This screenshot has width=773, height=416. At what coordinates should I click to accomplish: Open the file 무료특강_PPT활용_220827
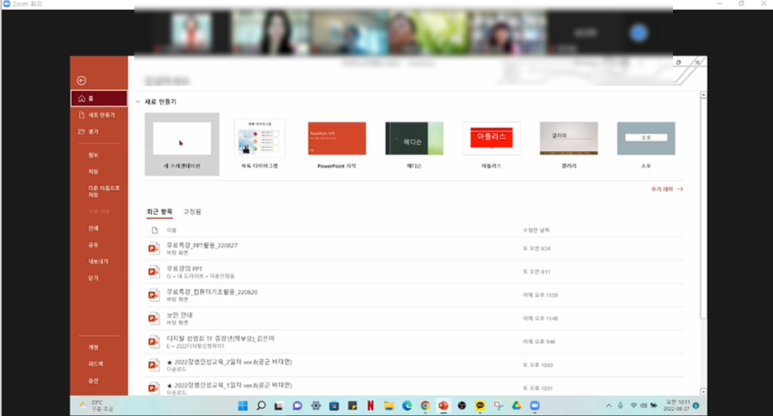point(414,248)
